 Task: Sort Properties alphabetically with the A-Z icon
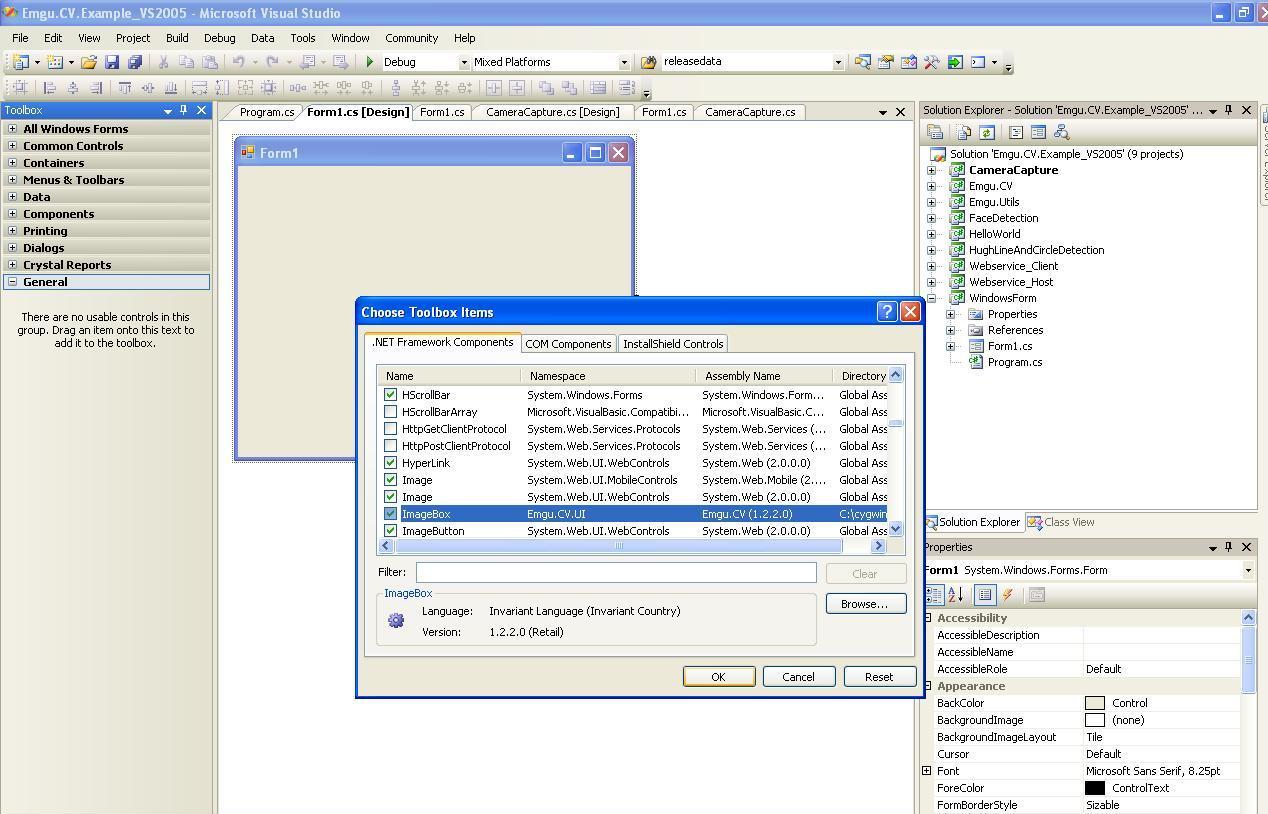click(955, 595)
